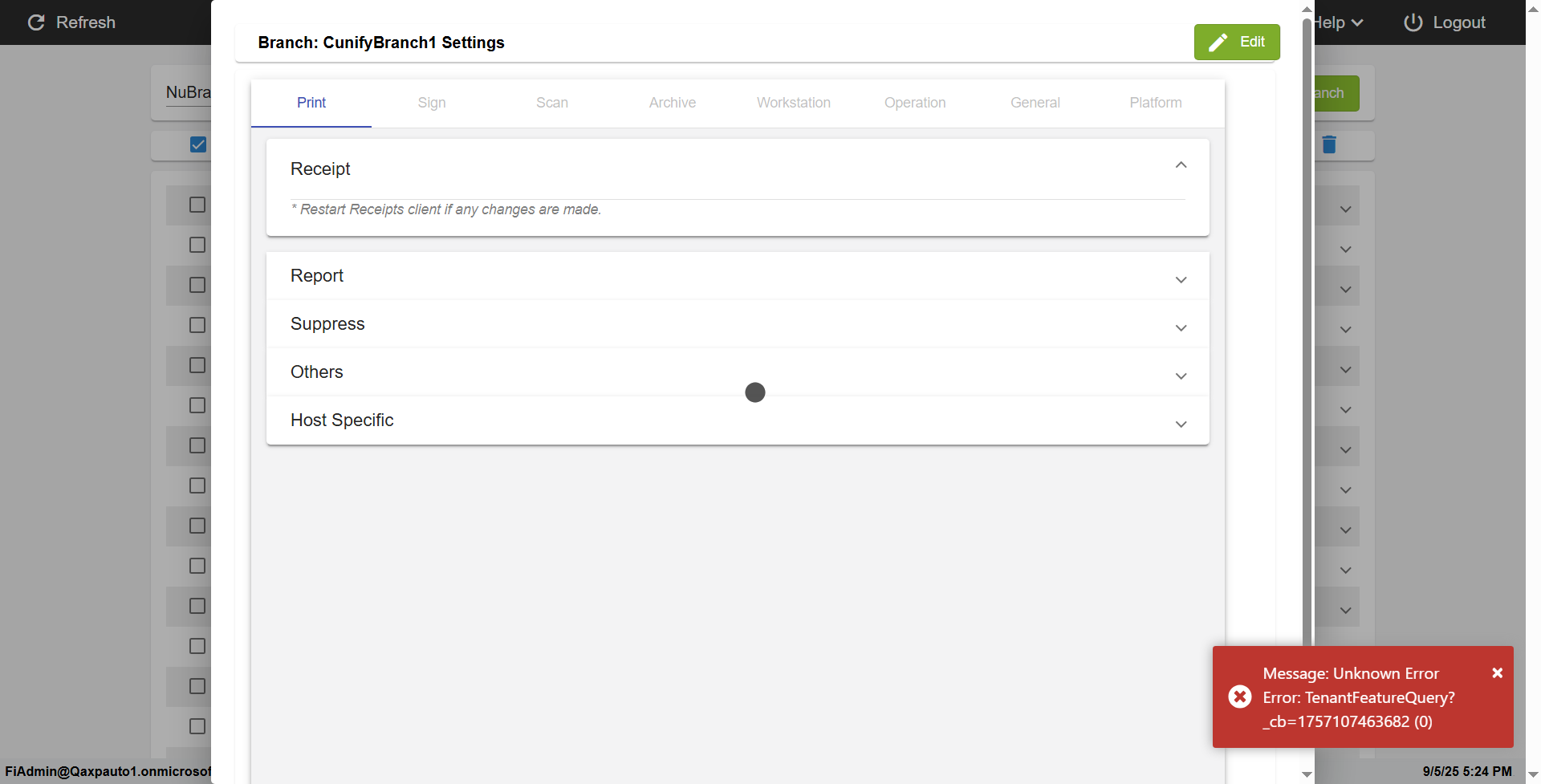Expand the Host Specific section
Viewport: 1541px width, 784px height.
(738, 420)
